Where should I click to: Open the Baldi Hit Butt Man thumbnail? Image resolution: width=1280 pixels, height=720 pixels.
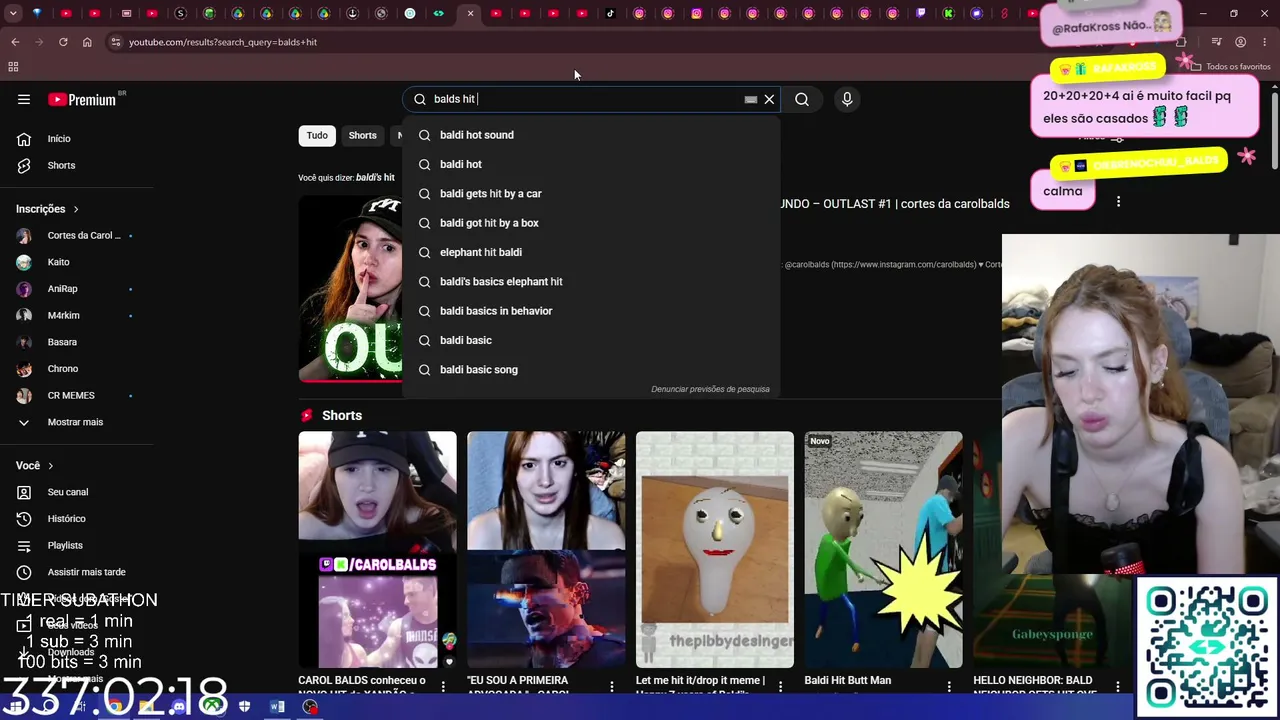click(x=884, y=549)
